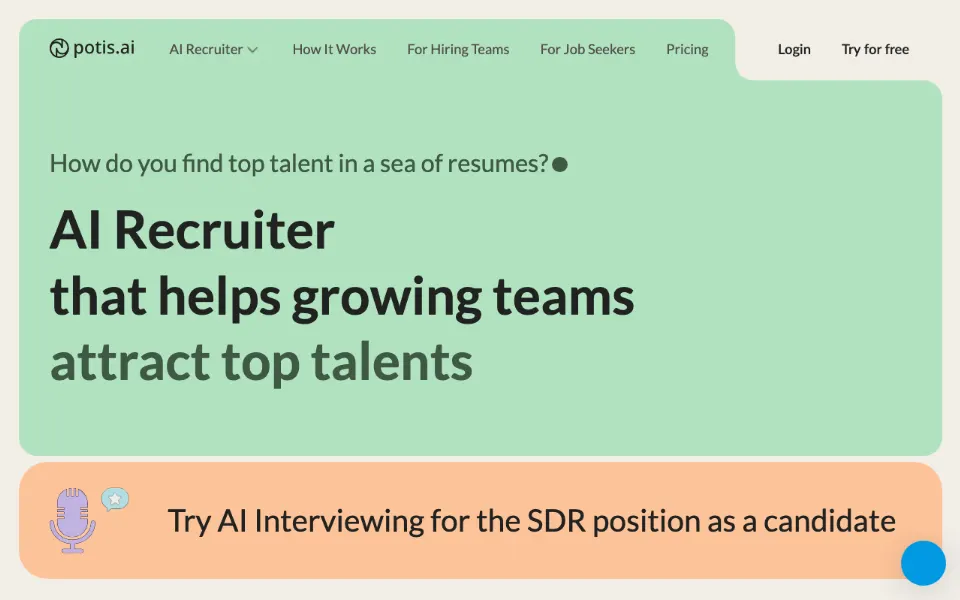Click the potis.ai brand name text

(103, 48)
